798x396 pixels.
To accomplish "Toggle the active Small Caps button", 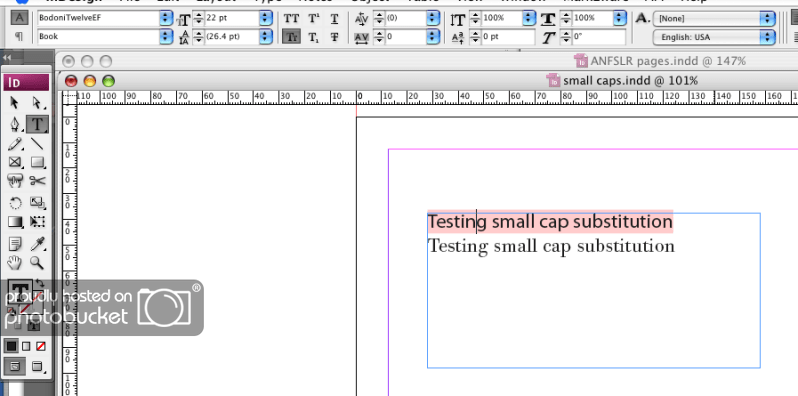I will (x=291, y=37).
